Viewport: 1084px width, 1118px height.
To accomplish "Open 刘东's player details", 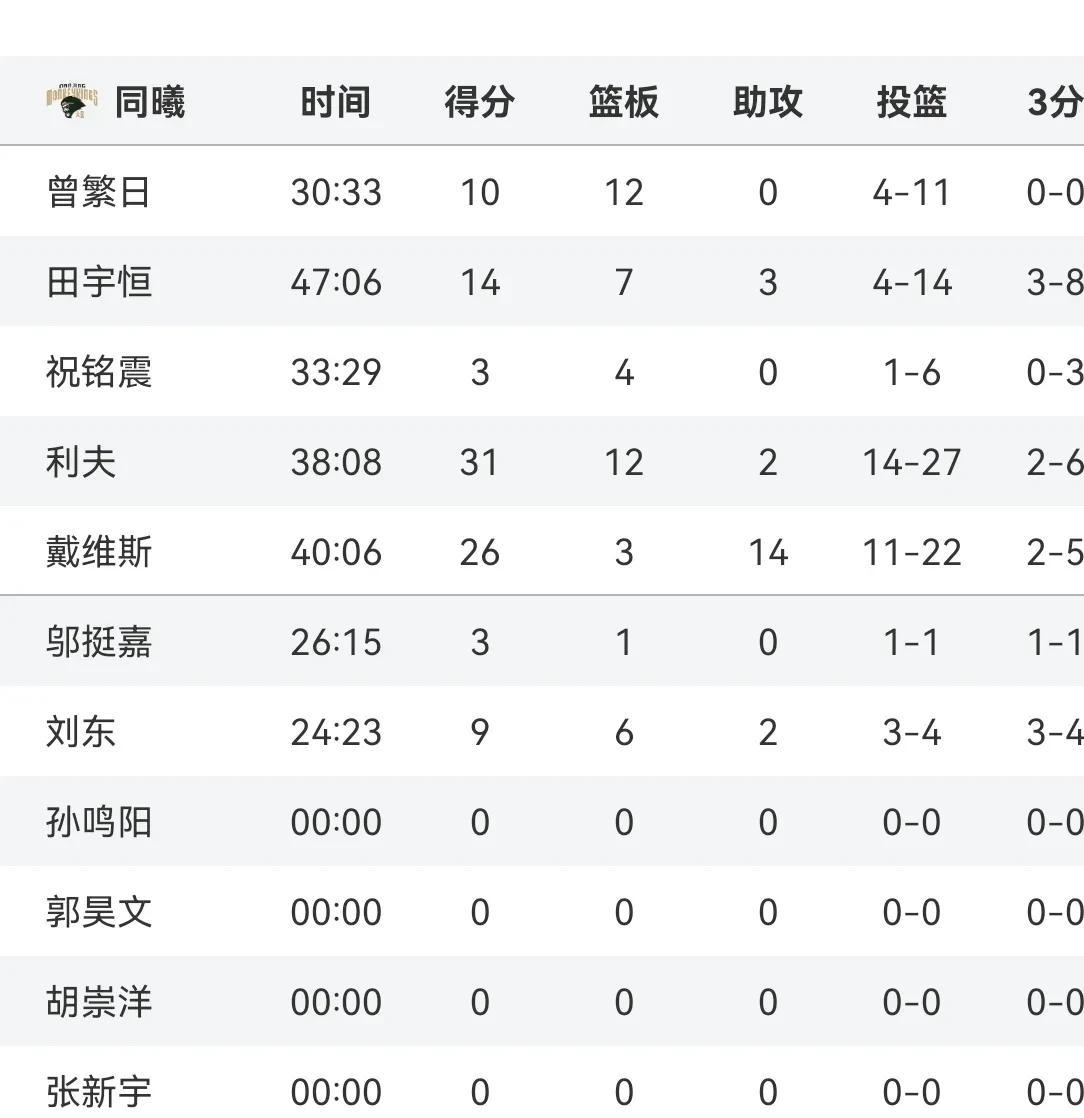I will (81, 732).
